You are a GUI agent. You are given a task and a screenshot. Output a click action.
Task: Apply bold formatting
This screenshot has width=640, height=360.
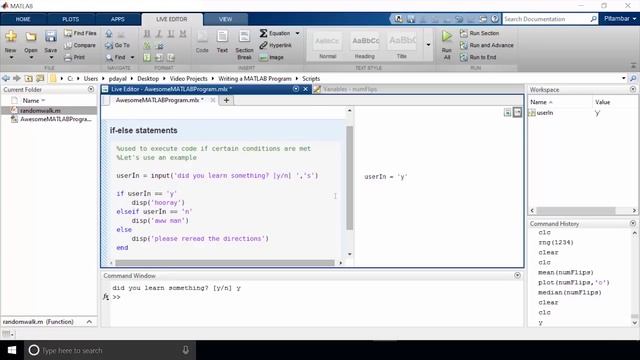tap(147, 34)
